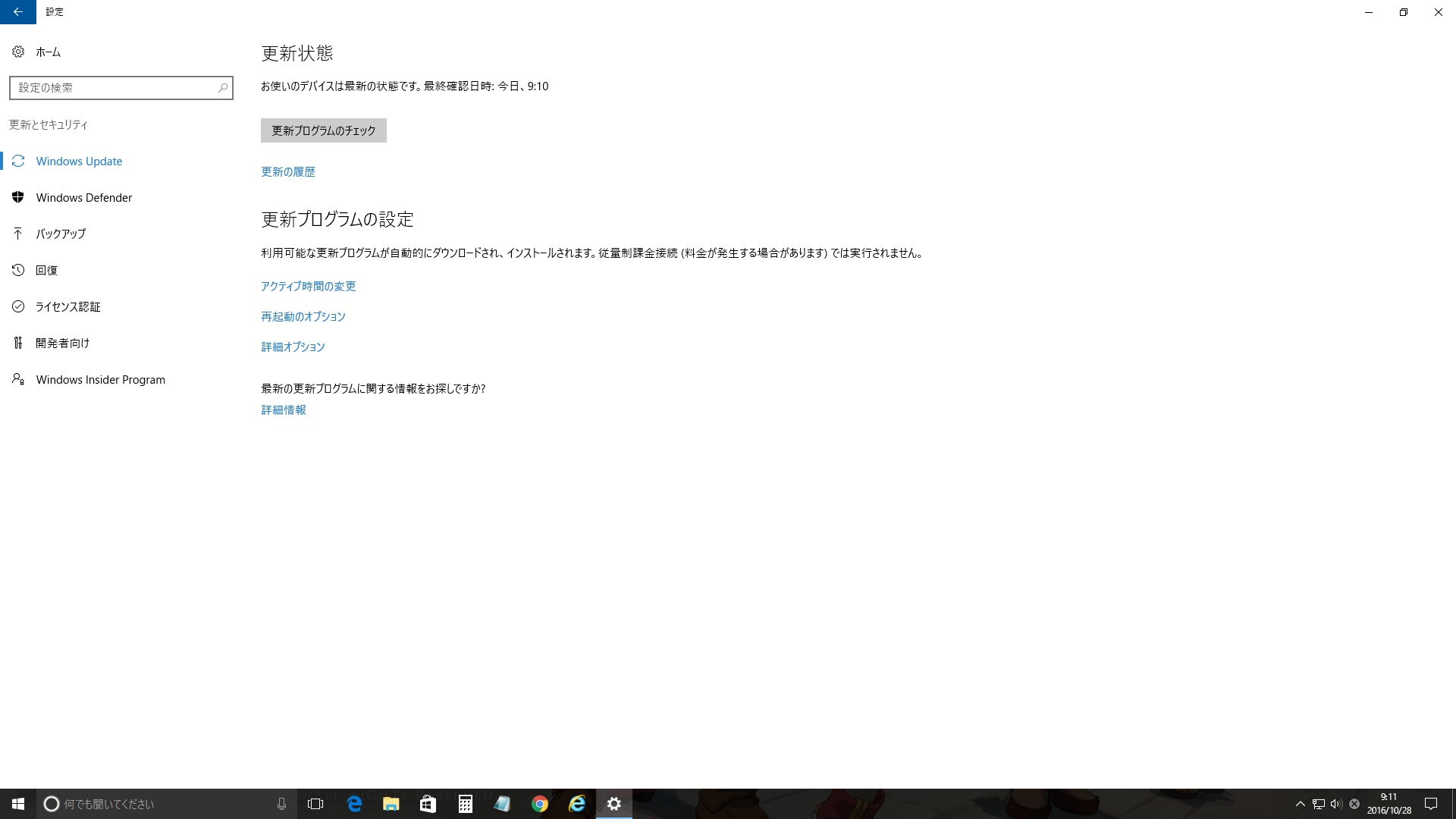Click the text 最新の更新プログラムに関する情報をお探しですか?
The width and height of the screenshot is (1456, 819).
[x=373, y=389]
